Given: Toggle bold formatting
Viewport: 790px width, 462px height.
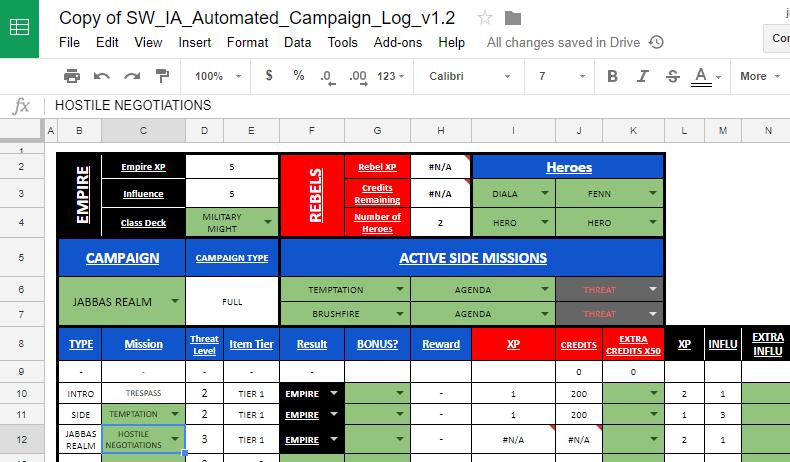Looking at the screenshot, I should click(x=613, y=76).
